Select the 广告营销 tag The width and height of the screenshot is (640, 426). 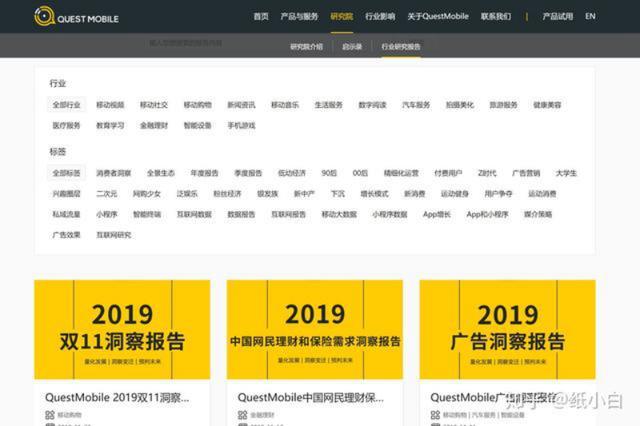pyautogui.click(x=526, y=173)
